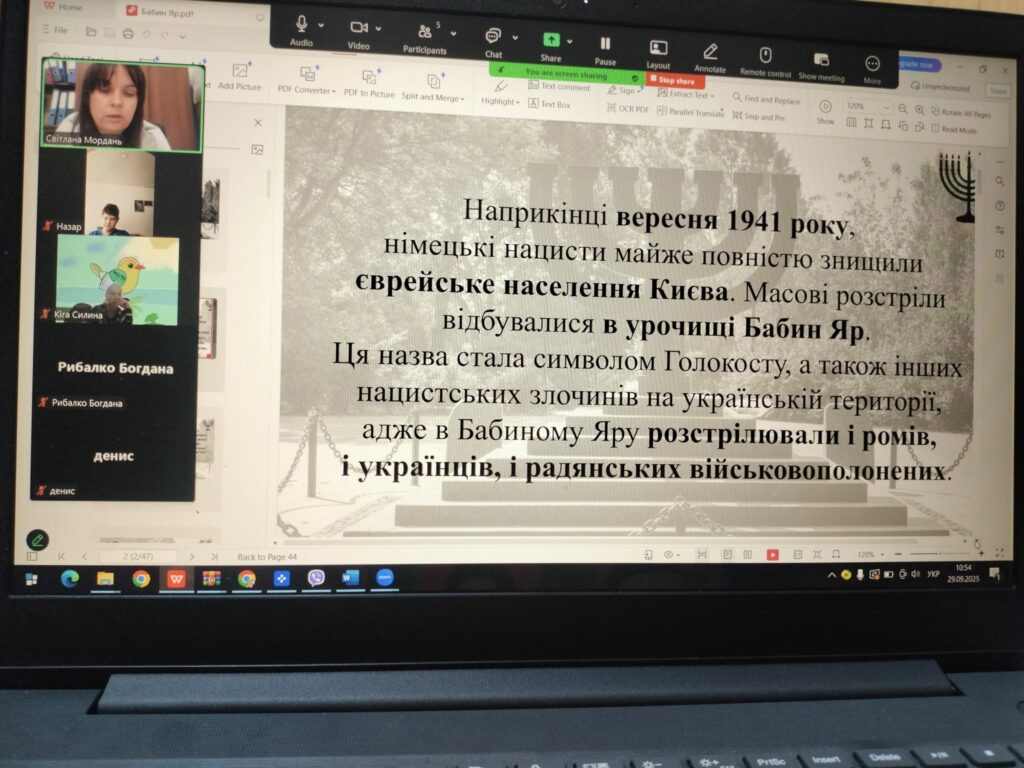Open the PDF Converter dropdown
The image size is (1024, 768).
pyautogui.click(x=307, y=80)
